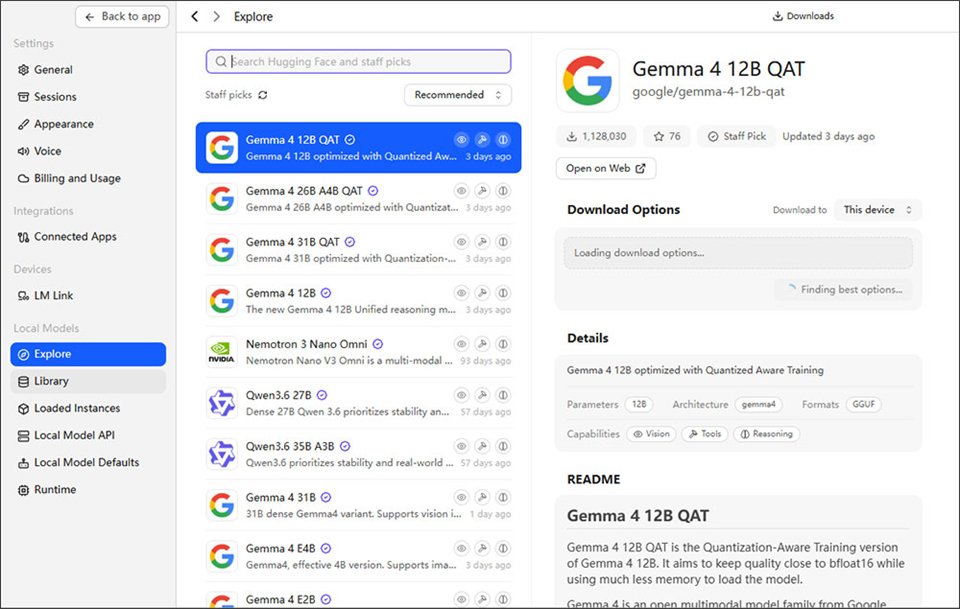960x609 pixels.
Task: Open the Runtime page
Action: [x=88, y=490]
